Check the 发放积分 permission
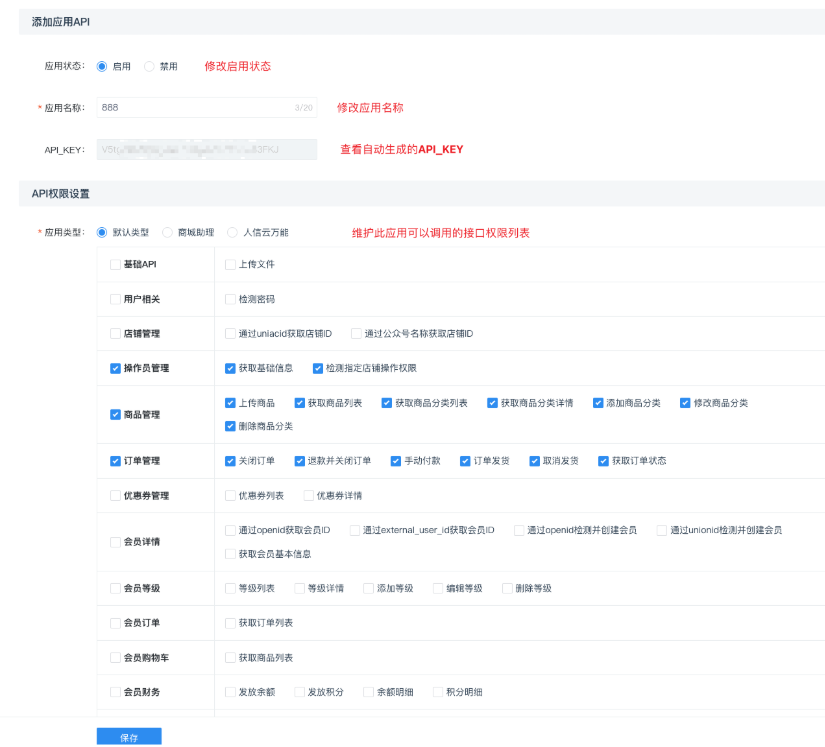The image size is (825, 747). pyautogui.click(x=299, y=692)
